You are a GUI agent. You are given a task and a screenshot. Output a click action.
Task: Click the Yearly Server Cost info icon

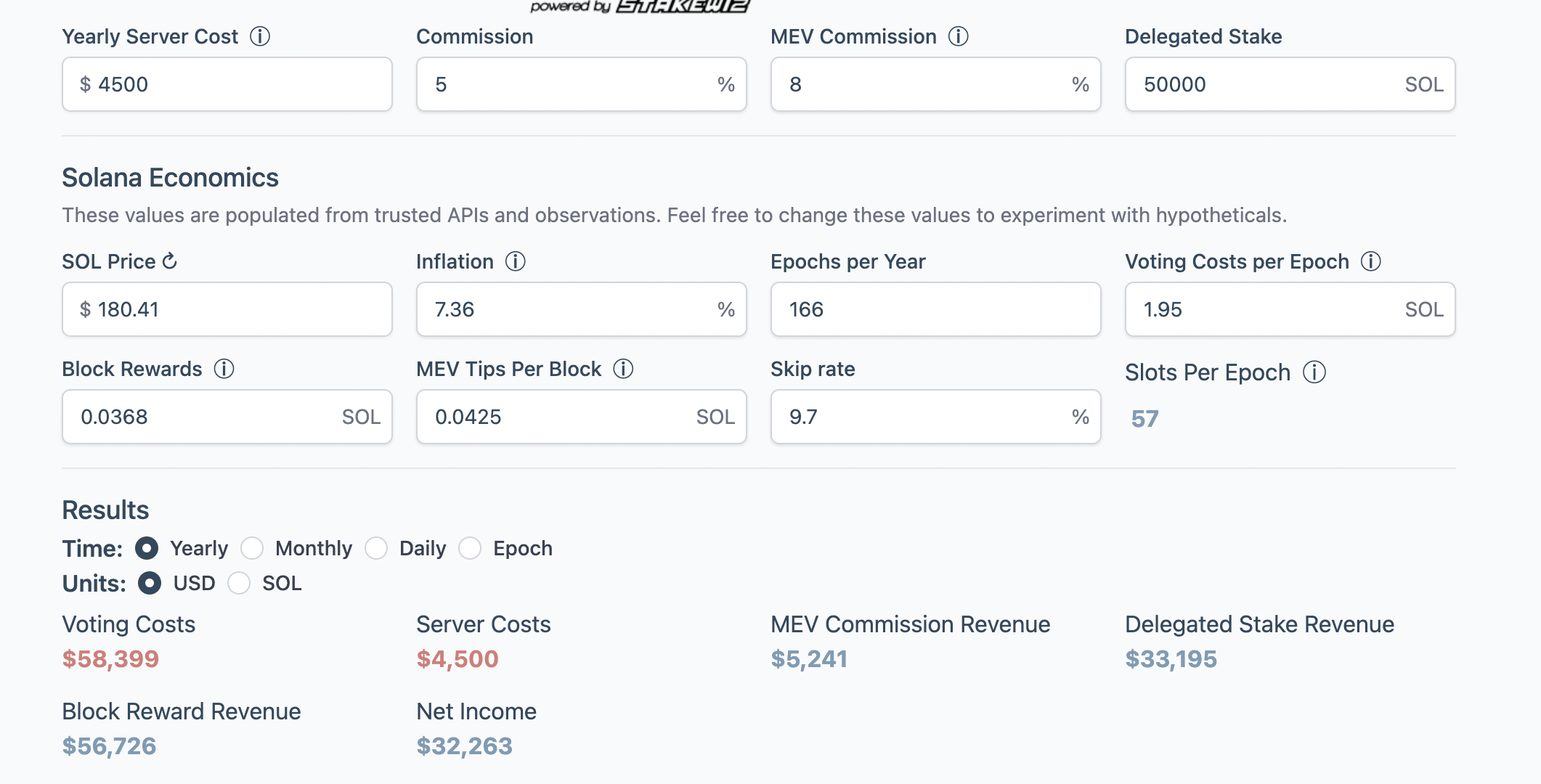point(260,36)
